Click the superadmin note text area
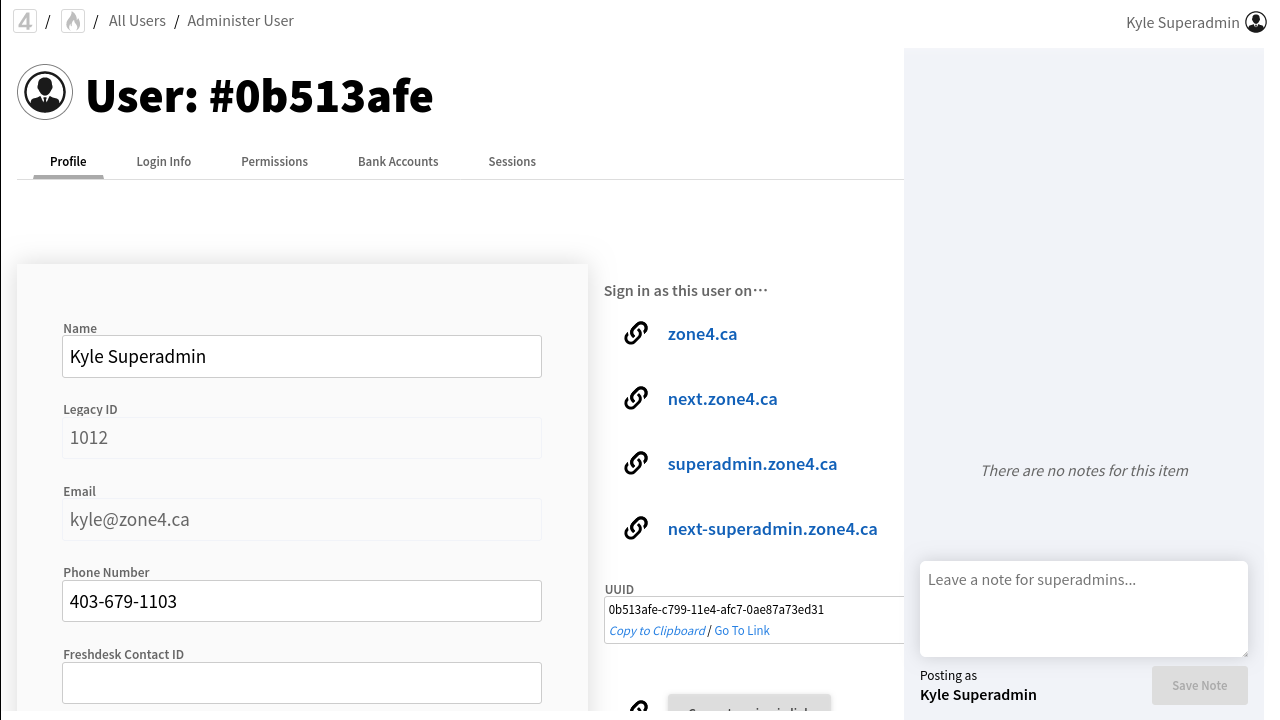 [1083, 608]
